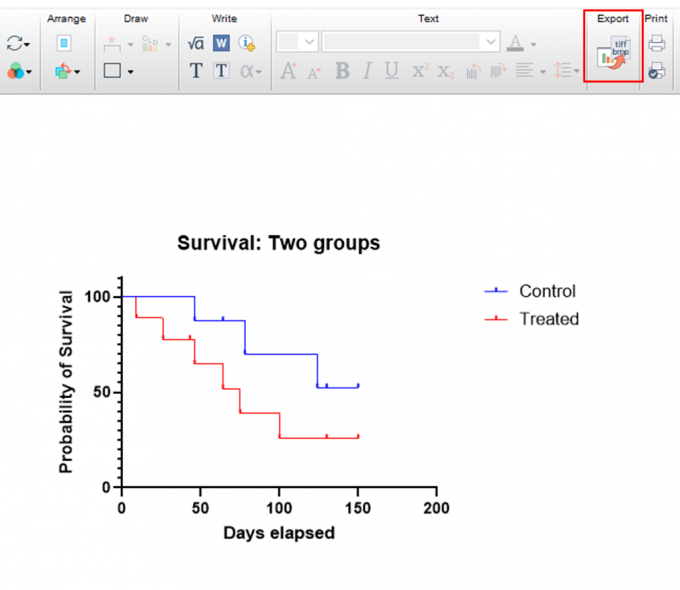Toggle Underline text formatting
Screen dimensions: 680x590
tap(392, 71)
